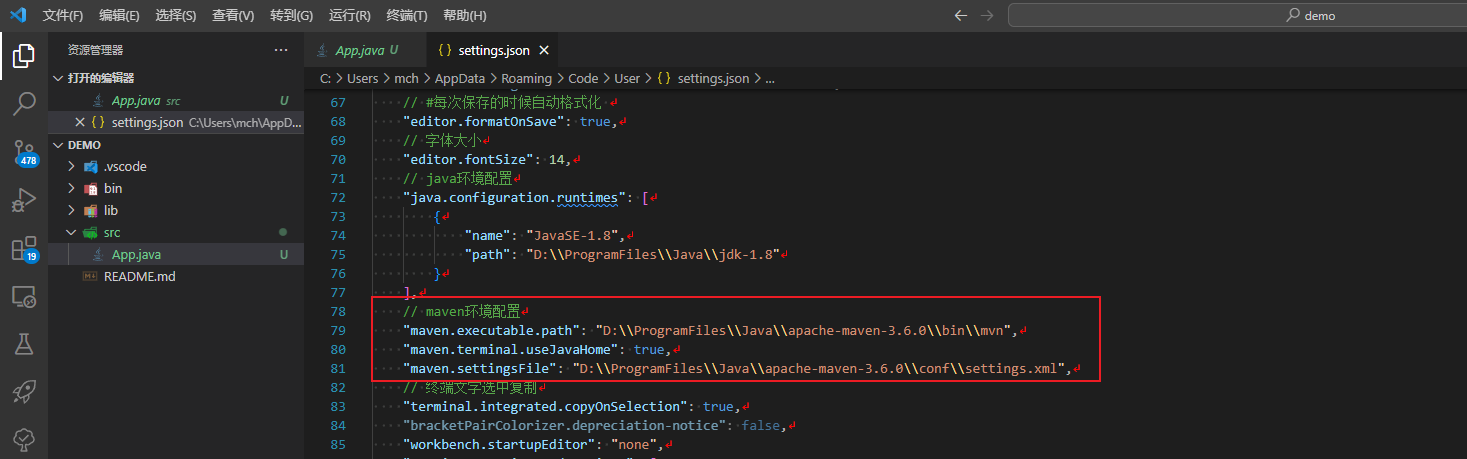The image size is (1467, 459).
Task: Click the // maven环境配置 comment
Action: pos(461,312)
